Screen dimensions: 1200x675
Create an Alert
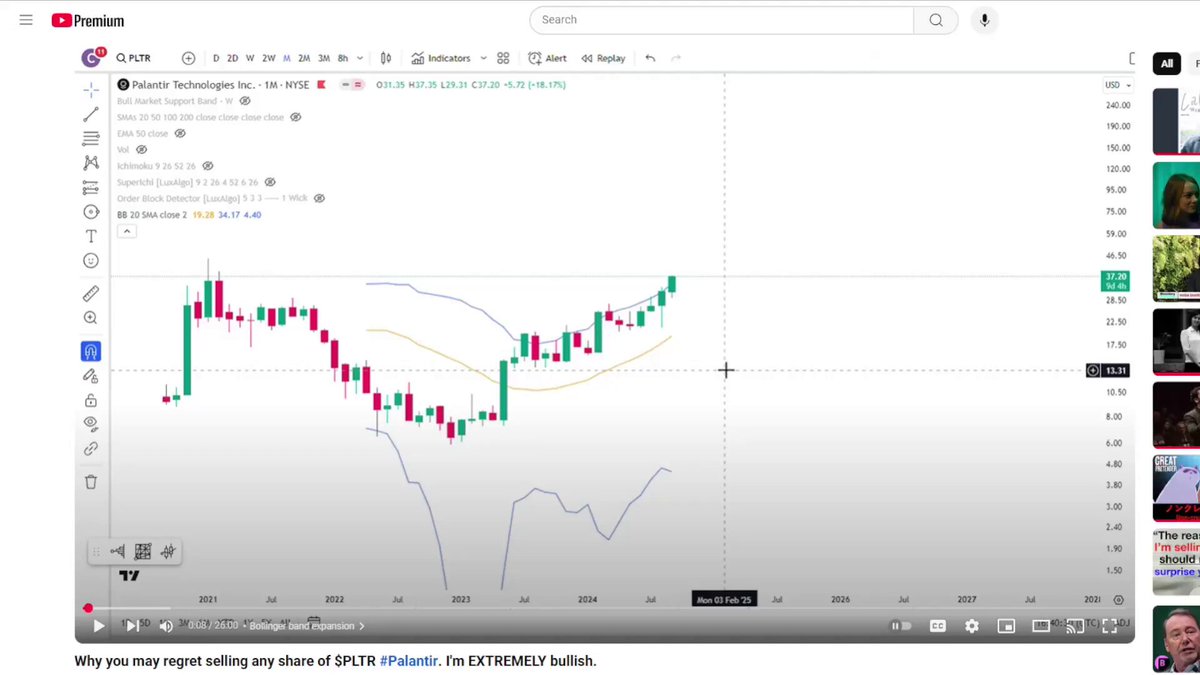pyautogui.click(x=548, y=58)
